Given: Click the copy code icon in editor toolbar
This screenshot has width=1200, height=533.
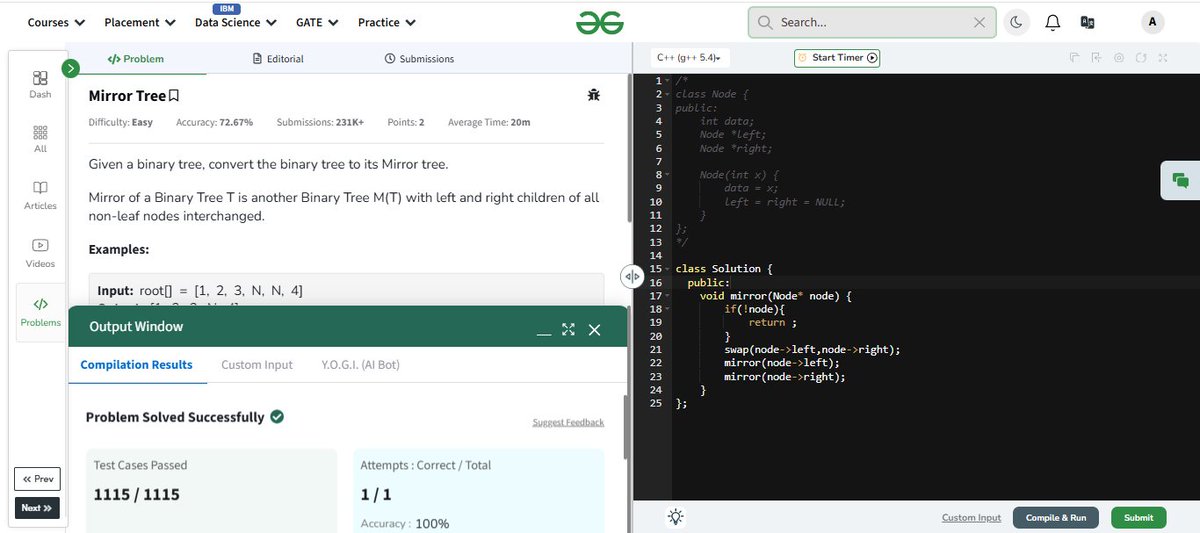Looking at the screenshot, I should click(1073, 58).
